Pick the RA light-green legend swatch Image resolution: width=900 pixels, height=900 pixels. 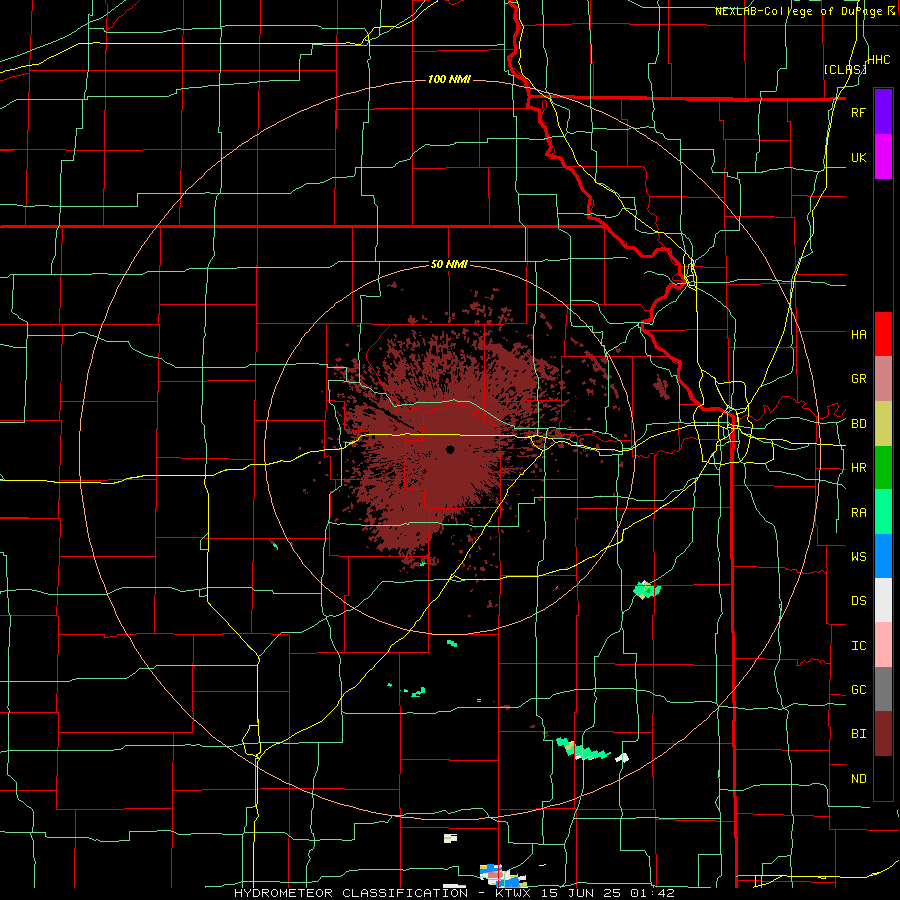pyautogui.click(x=883, y=512)
